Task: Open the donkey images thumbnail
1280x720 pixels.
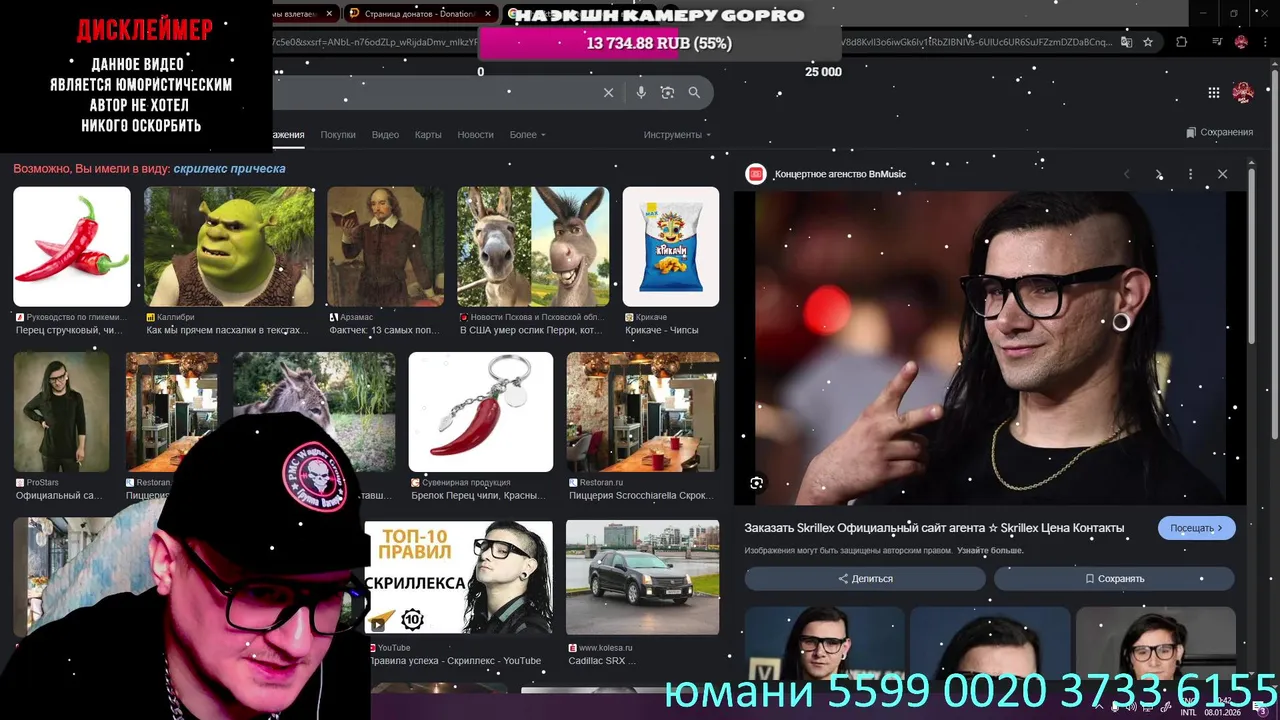Action: [533, 247]
